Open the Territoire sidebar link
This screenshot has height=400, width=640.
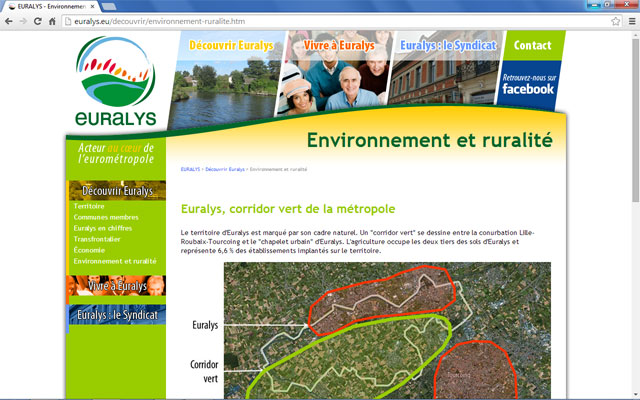tap(89, 206)
